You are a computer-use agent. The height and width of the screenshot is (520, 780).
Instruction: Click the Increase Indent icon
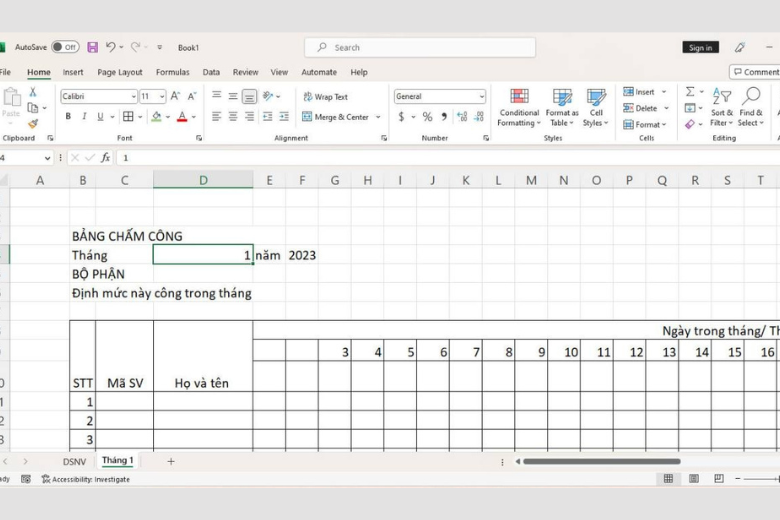coord(284,116)
